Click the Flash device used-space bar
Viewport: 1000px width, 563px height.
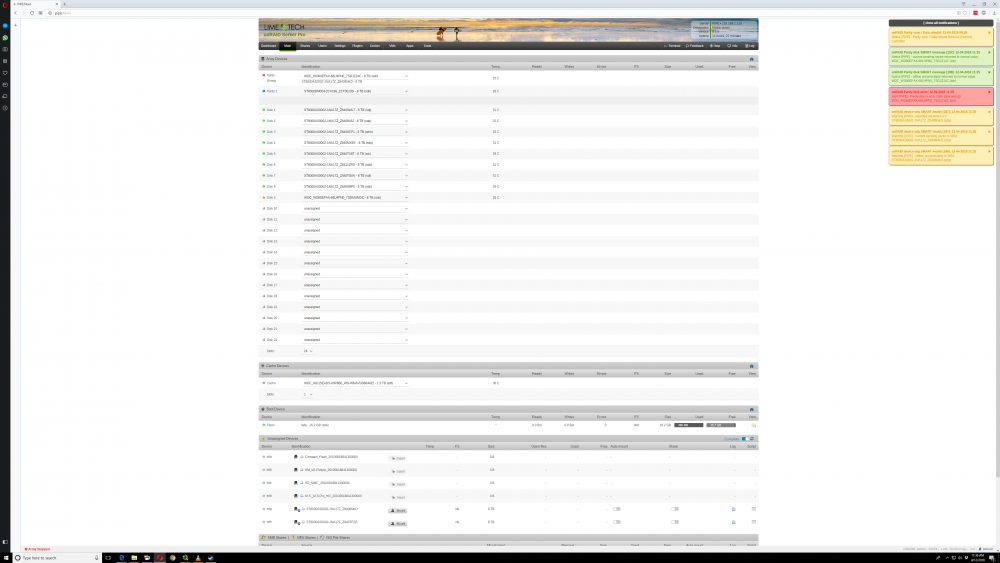pos(689,425)
